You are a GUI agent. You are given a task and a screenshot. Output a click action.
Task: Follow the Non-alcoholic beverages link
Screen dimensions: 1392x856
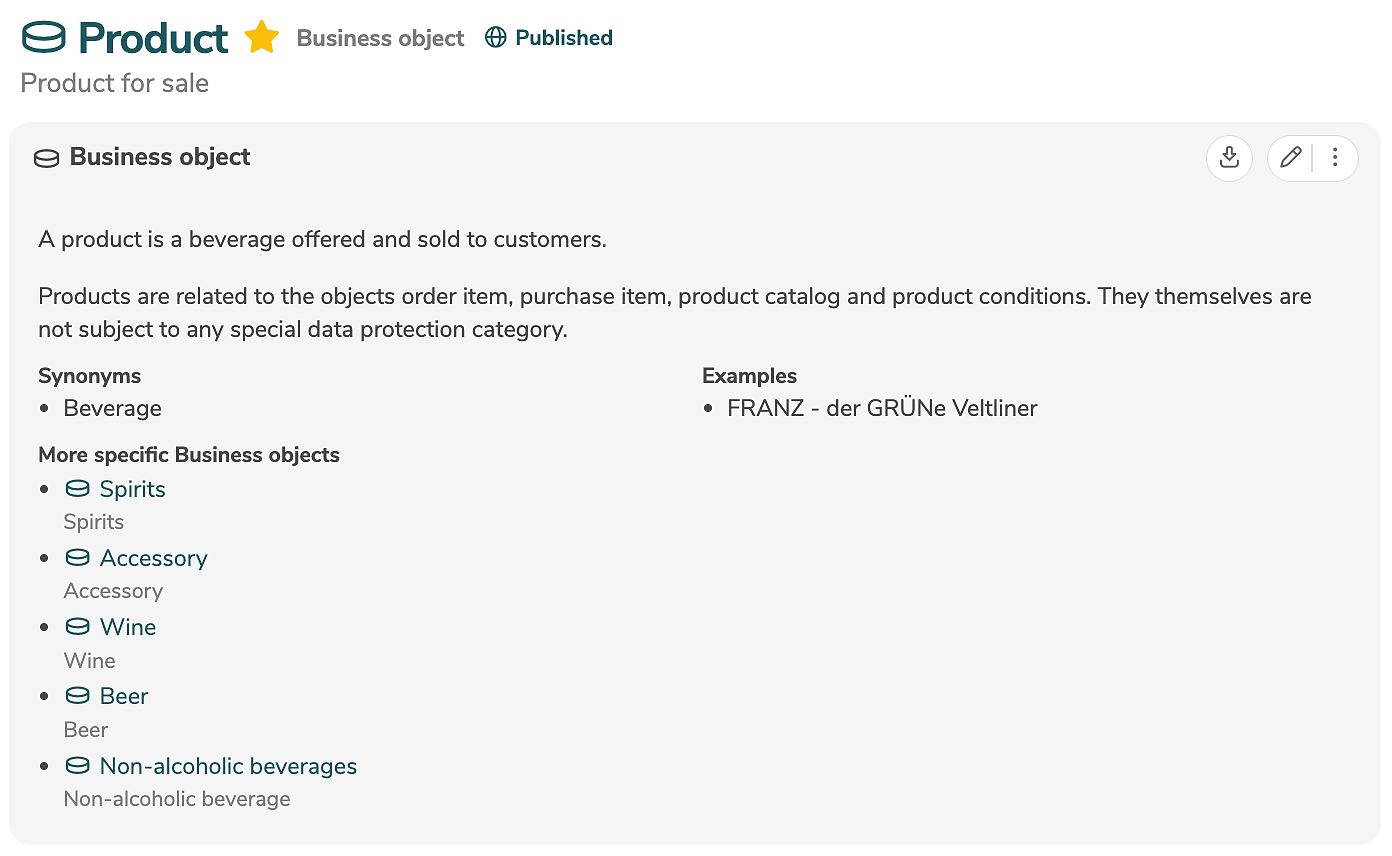tap(228, 766)
